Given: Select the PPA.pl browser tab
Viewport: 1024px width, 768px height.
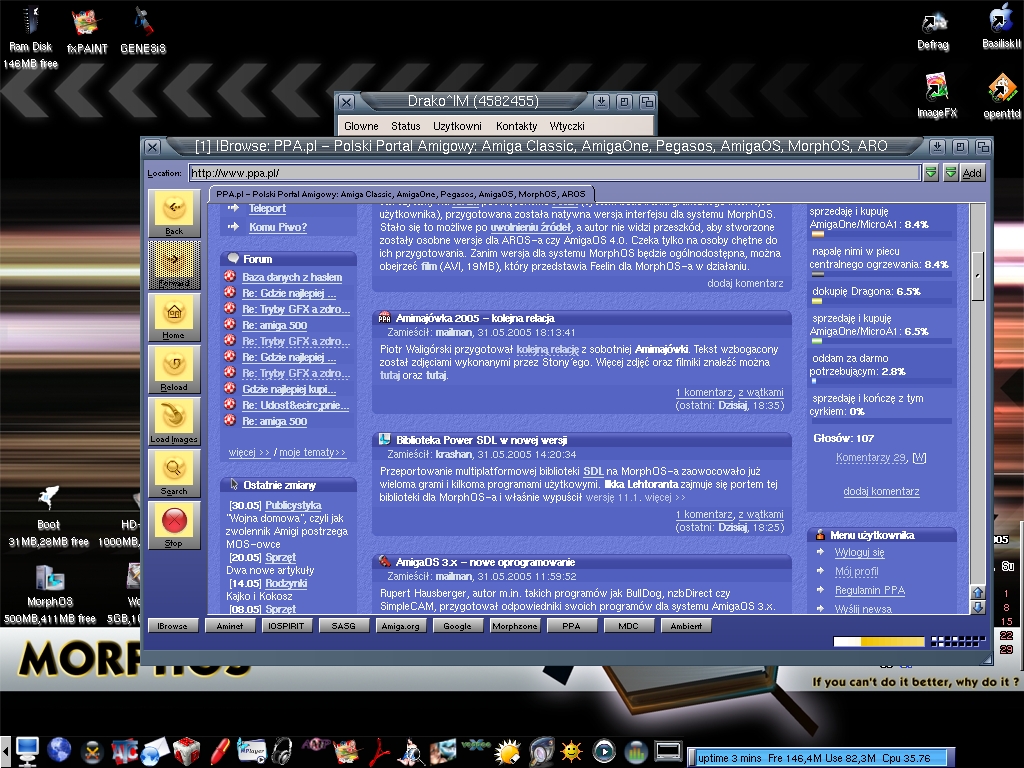Looking at the screenshot, I should [401, 194].
